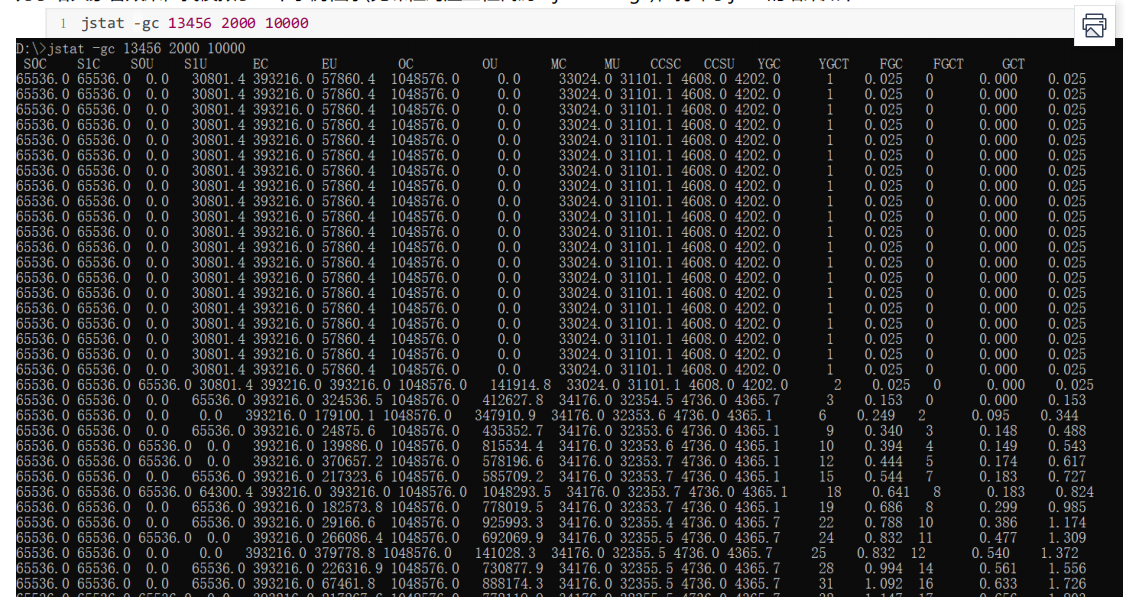Click the FGCT value 0.095
1137x608 pixels.
991,416
